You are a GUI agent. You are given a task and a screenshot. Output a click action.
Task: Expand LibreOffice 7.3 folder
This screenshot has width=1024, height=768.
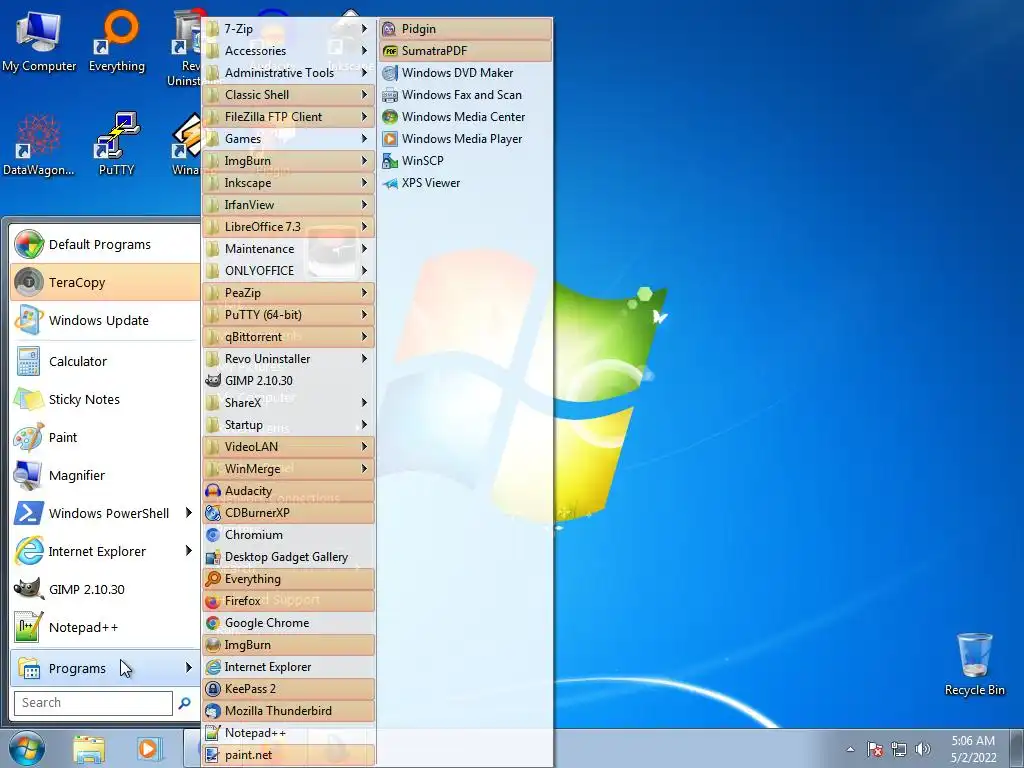click(289, 227)
